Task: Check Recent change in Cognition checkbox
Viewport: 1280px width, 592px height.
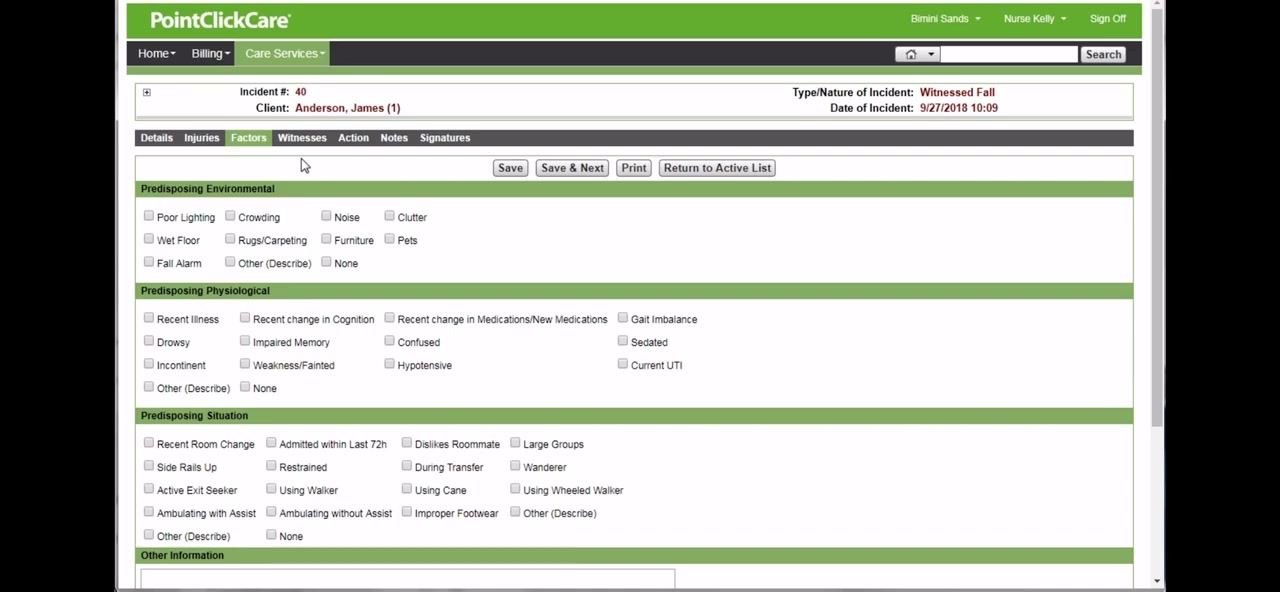Action: click(x=245, y=318)
